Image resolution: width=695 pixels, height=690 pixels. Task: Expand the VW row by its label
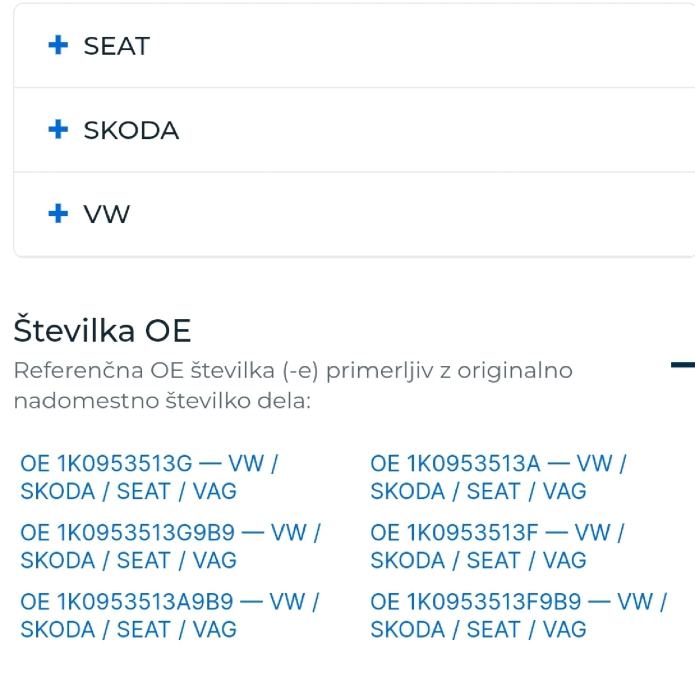tap(107, 214)
